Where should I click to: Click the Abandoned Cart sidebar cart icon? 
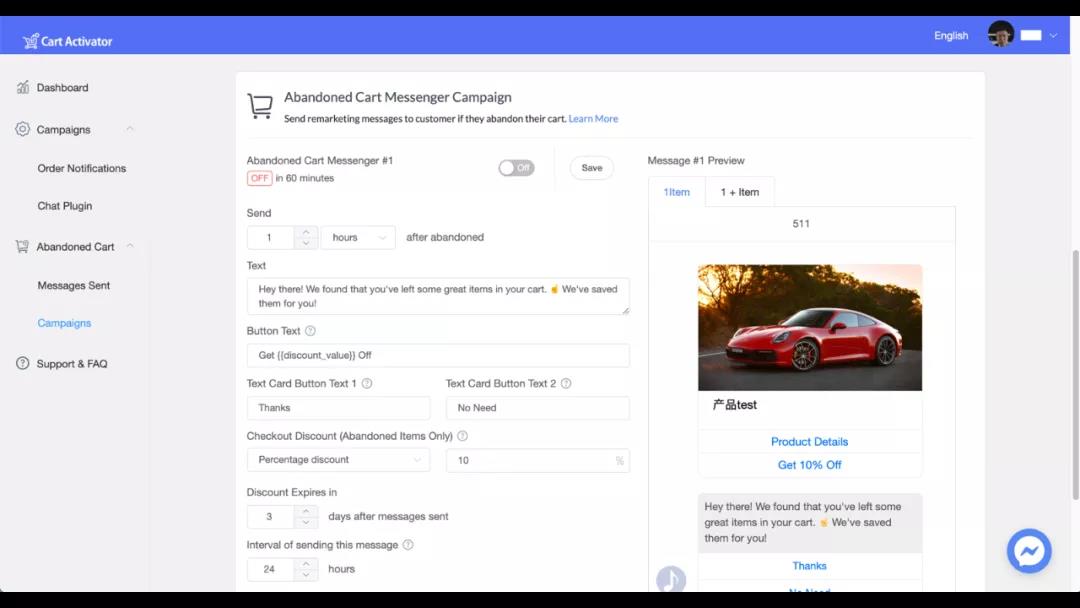(23, 246)
